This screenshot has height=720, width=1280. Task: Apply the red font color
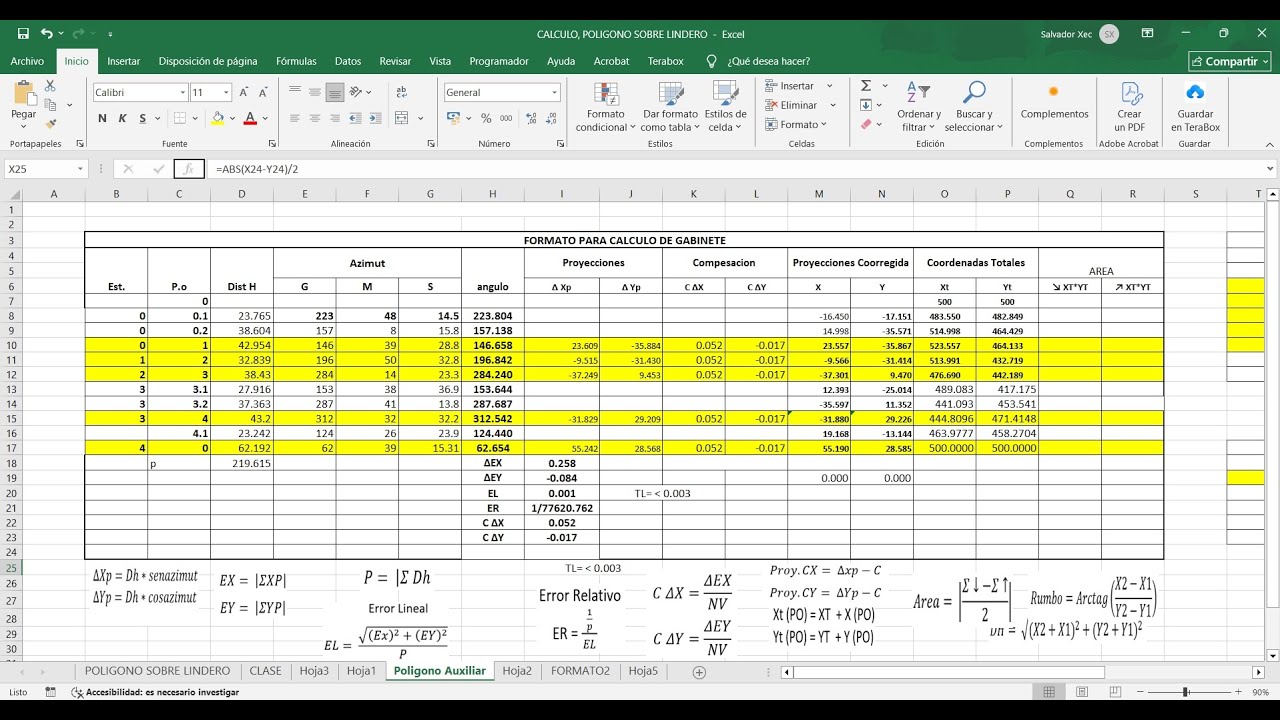(250, 118)
